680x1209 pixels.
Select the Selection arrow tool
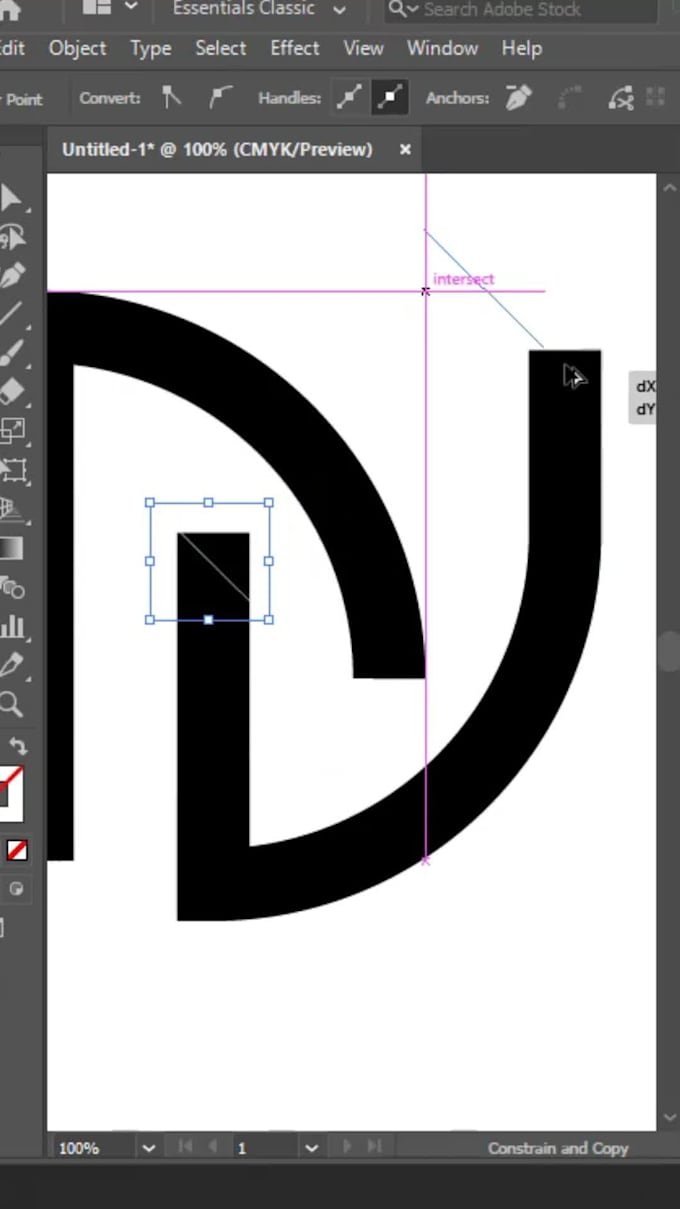tap(10, 198)
